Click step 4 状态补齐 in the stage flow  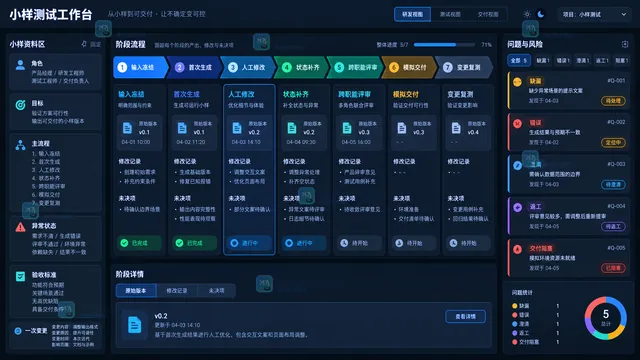tap(302, 67)
